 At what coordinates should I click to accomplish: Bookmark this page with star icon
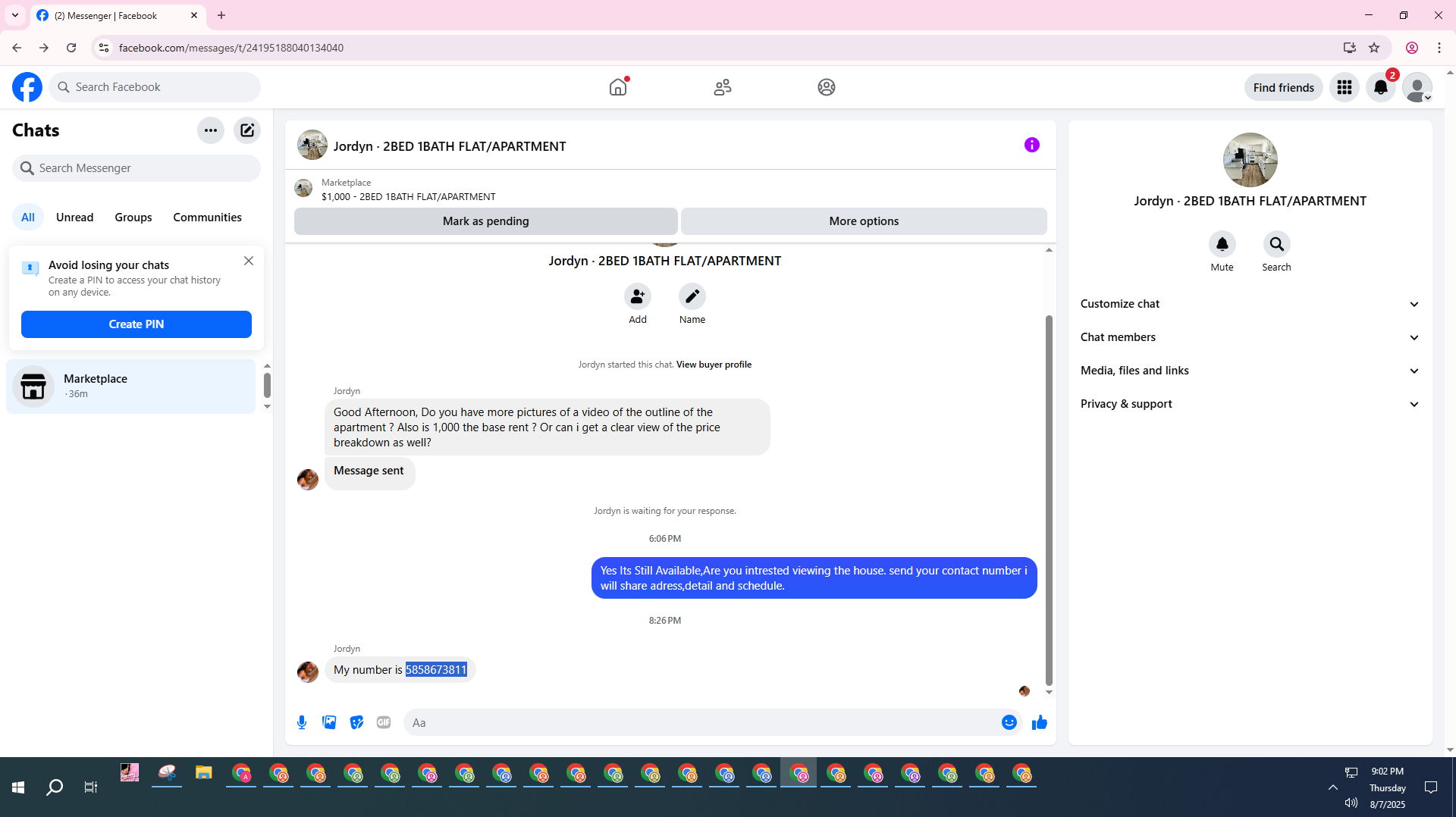click(1374, 48)
